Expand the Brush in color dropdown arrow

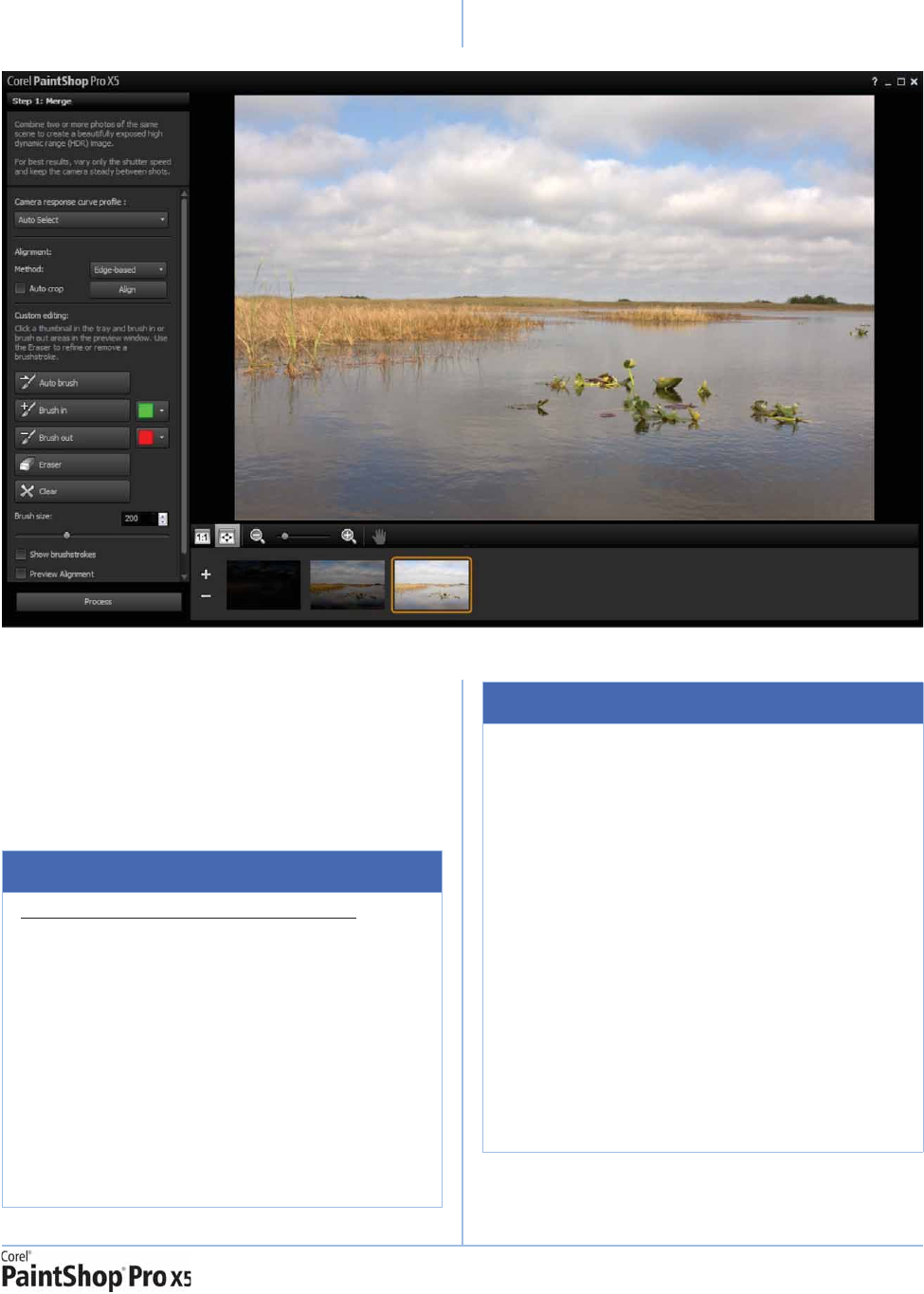pos(162,410)
